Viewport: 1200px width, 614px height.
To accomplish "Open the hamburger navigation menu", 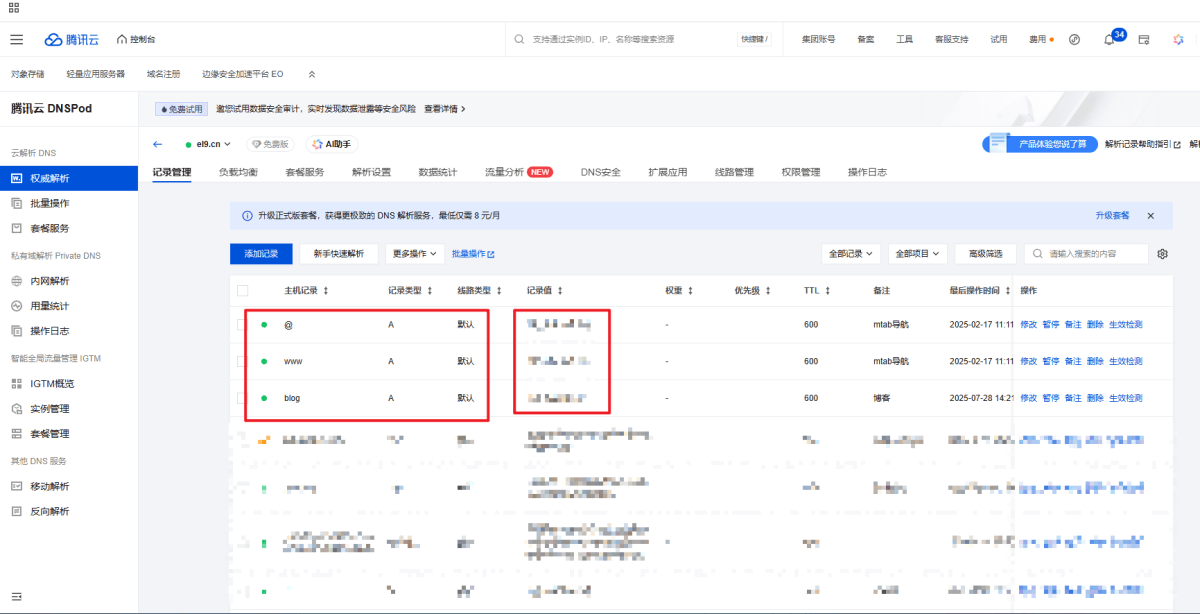I will click(16, 39).
